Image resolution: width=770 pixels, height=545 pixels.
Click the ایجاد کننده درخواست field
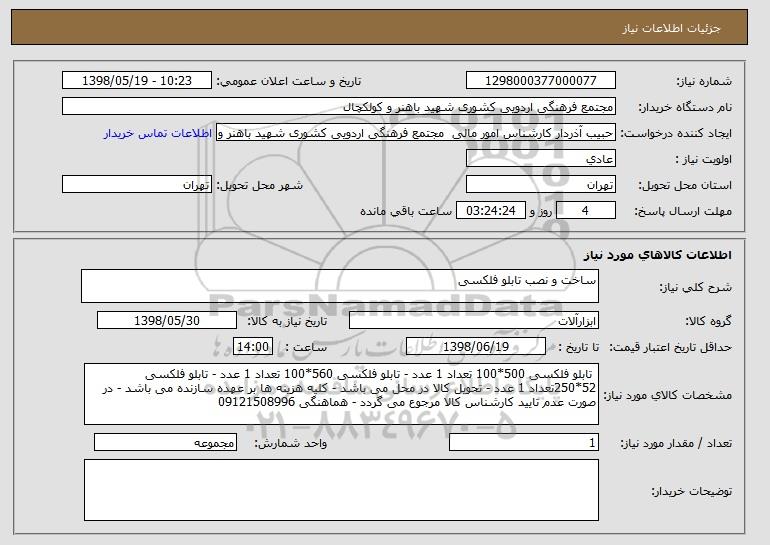416,133
